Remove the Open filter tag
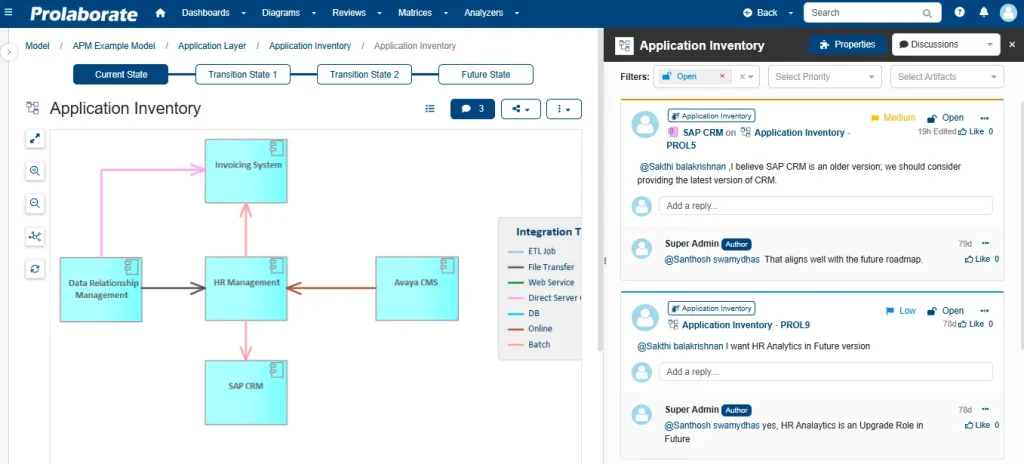 tap(722, 76)
